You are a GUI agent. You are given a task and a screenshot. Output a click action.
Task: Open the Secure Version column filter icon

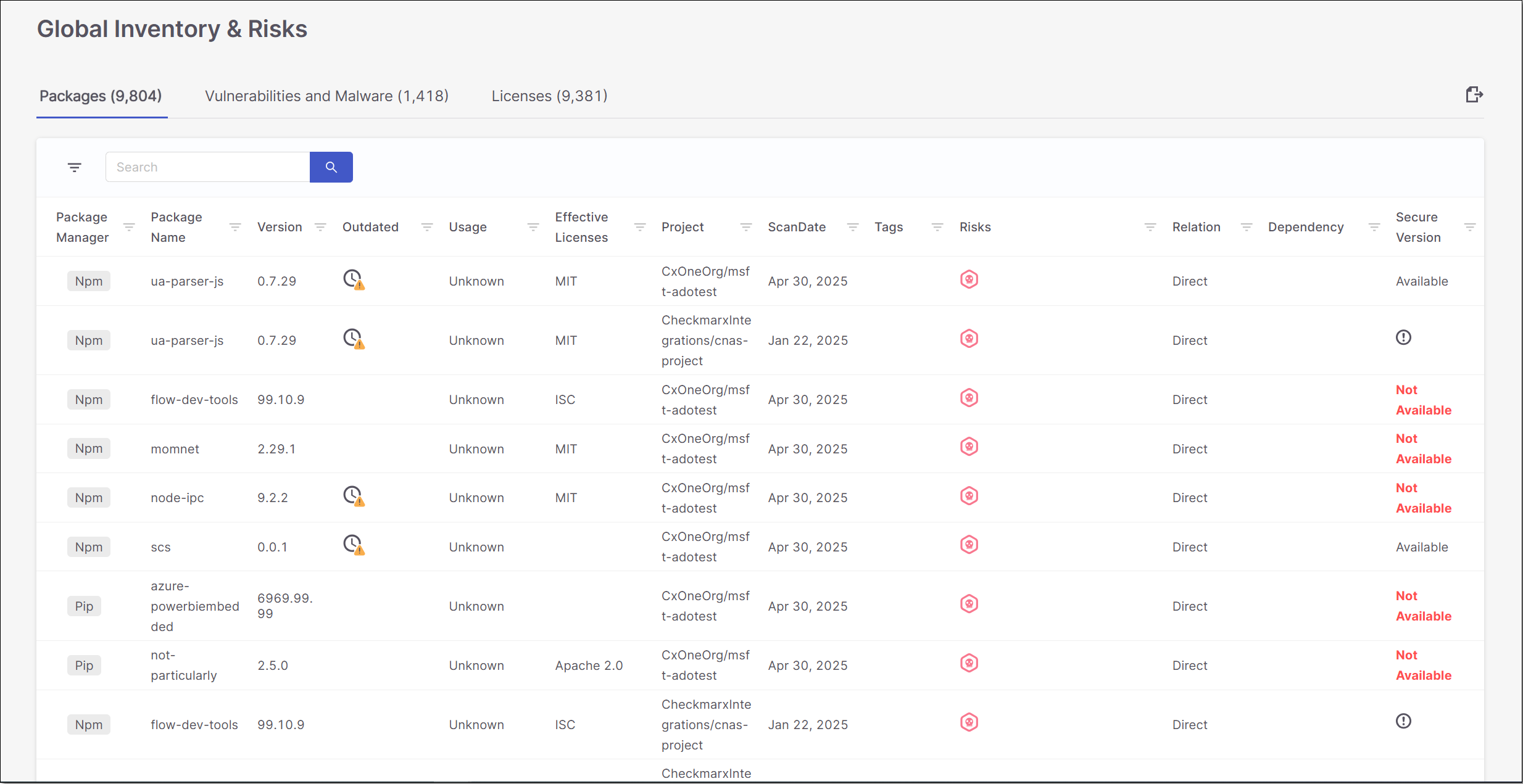(x=1470, y=227)
